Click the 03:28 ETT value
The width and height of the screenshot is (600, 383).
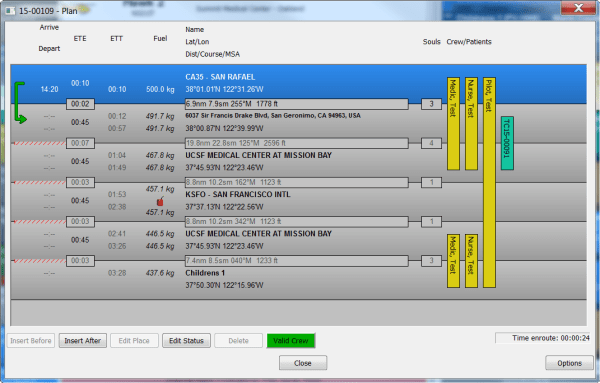click(117, 273)
